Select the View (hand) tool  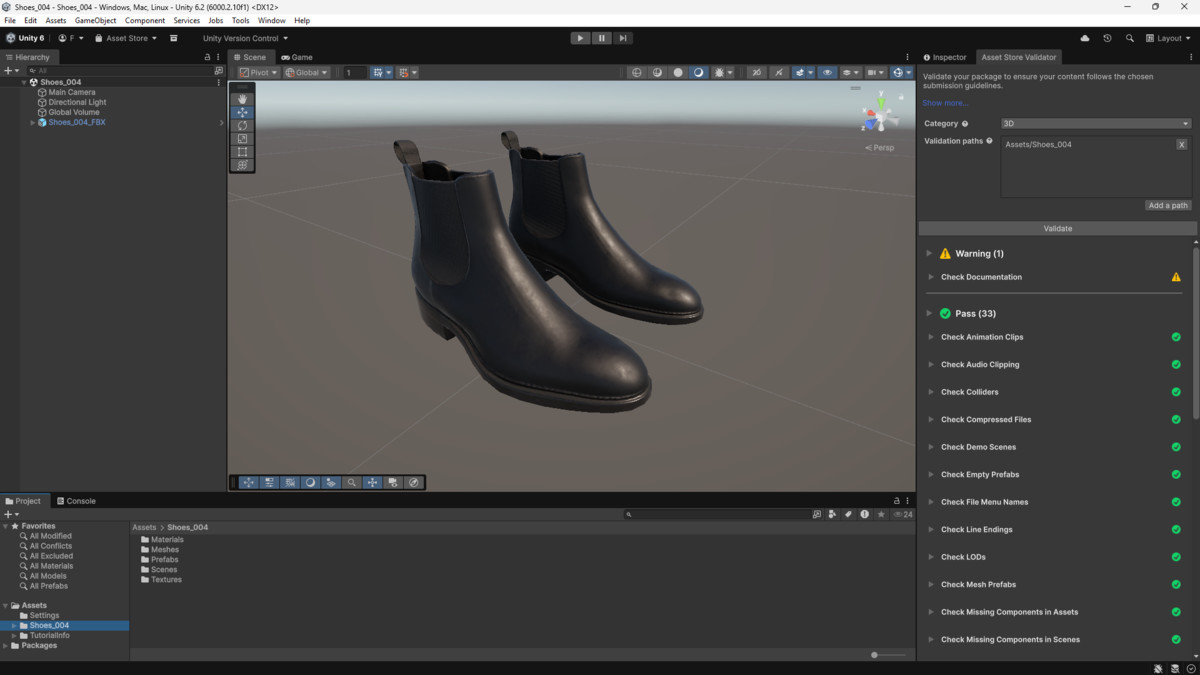coord(242,98)
